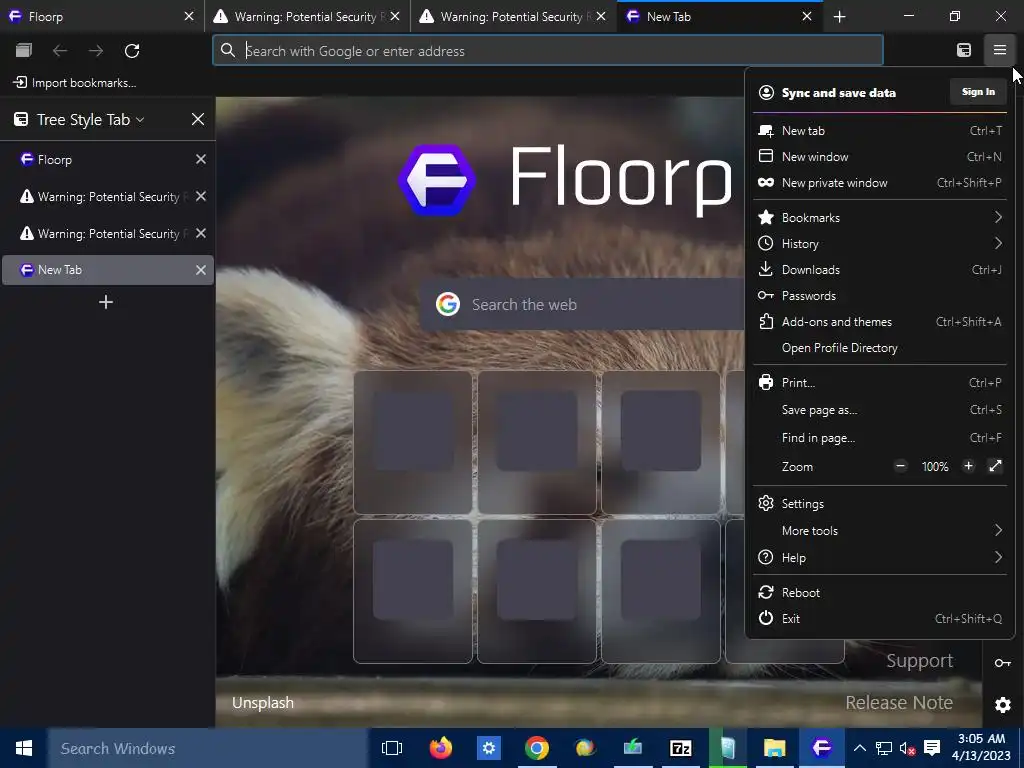Open the workspaces icon left of back arrow
The height and width of the screenshot is (768, 1024).
pyautogui.click(x=24, y=50)
